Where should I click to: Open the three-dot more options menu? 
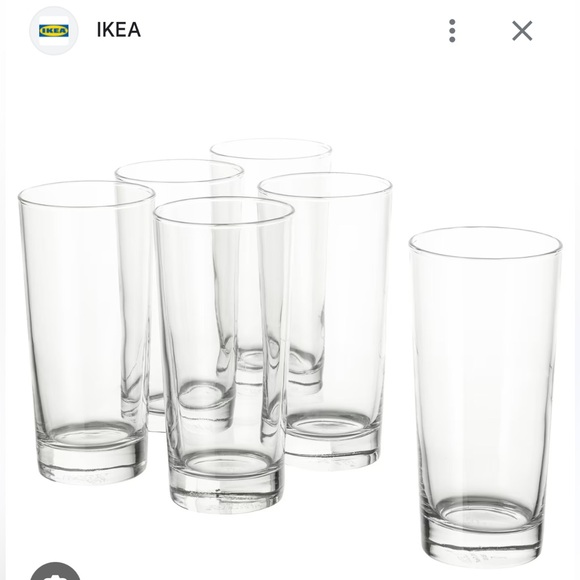point(452,31)
